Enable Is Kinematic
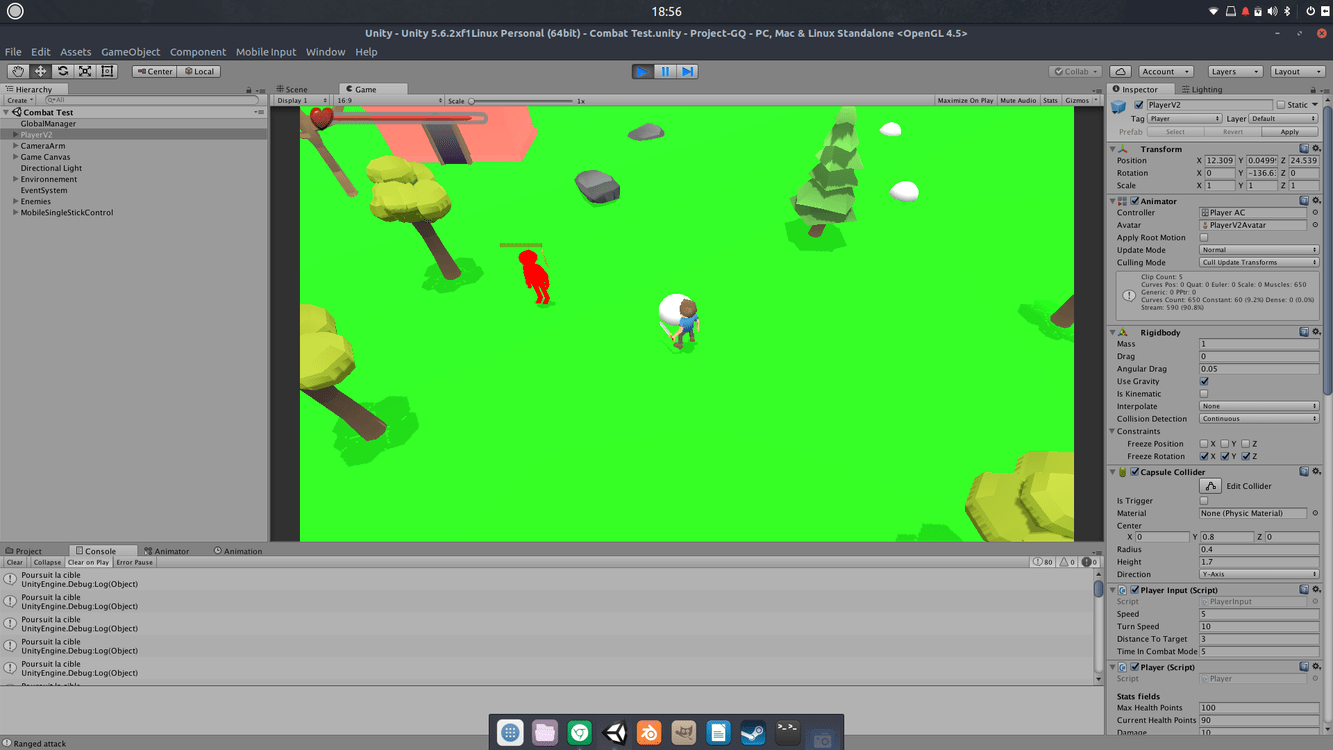Image resolution: width=1333 pixels, height=750 pixels. click(1204, 394)
